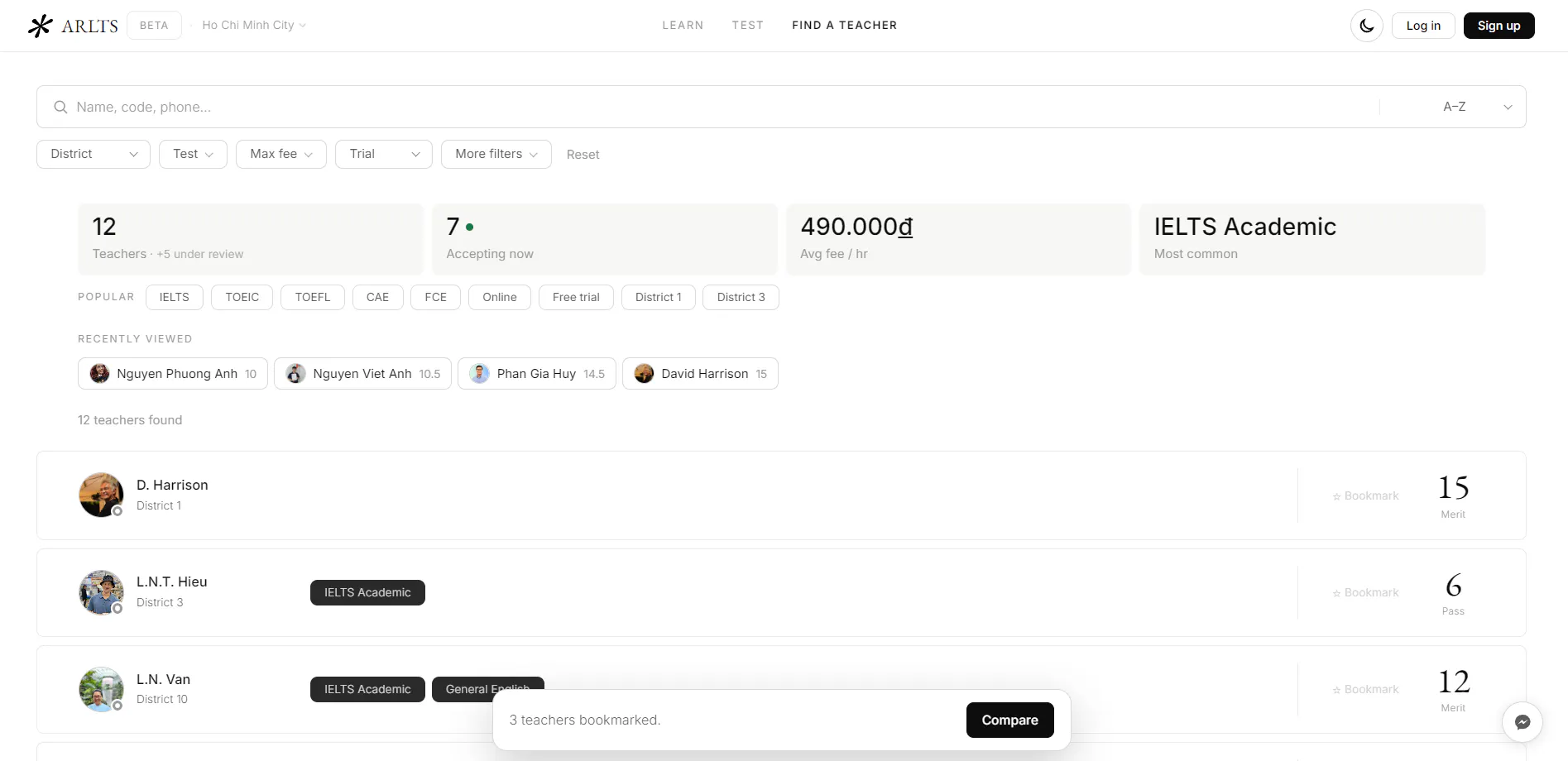The width and height of the screenshot is (1568, 761).
Task: Open recently viewed Phan Gia Huy
Action: click(x=537, y=374)
